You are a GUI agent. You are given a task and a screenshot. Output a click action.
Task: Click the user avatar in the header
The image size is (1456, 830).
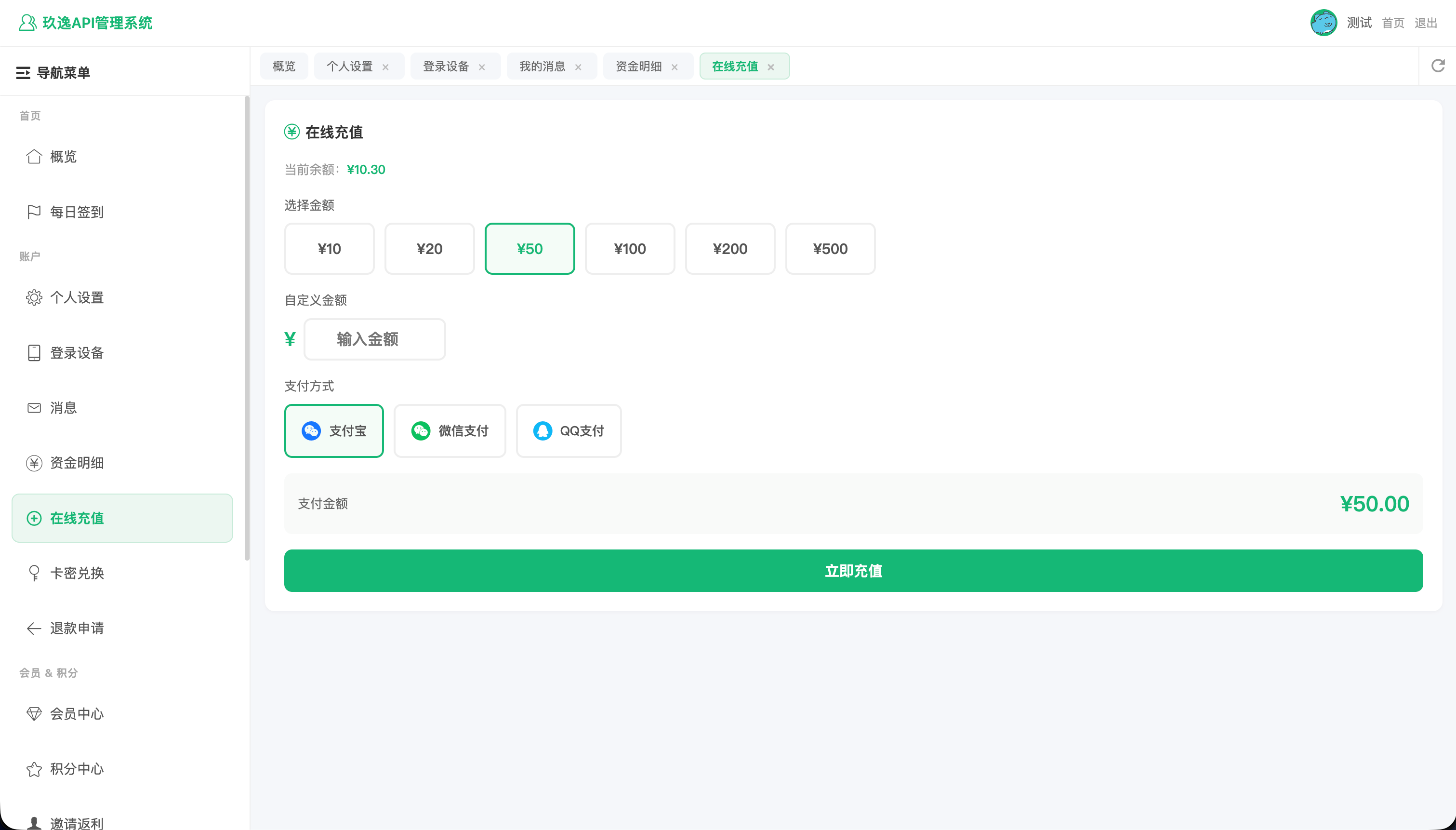[x=1324, y=23]
